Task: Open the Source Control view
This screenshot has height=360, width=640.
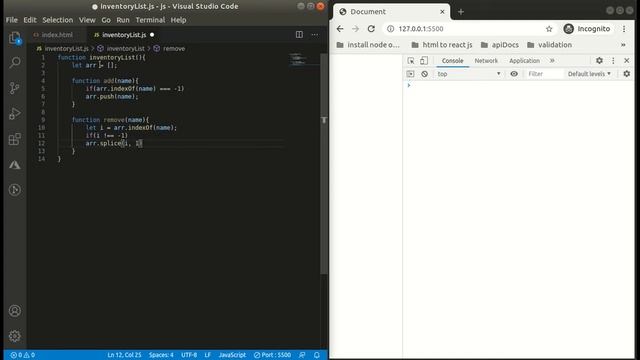Action: click(x=15, y=88)
